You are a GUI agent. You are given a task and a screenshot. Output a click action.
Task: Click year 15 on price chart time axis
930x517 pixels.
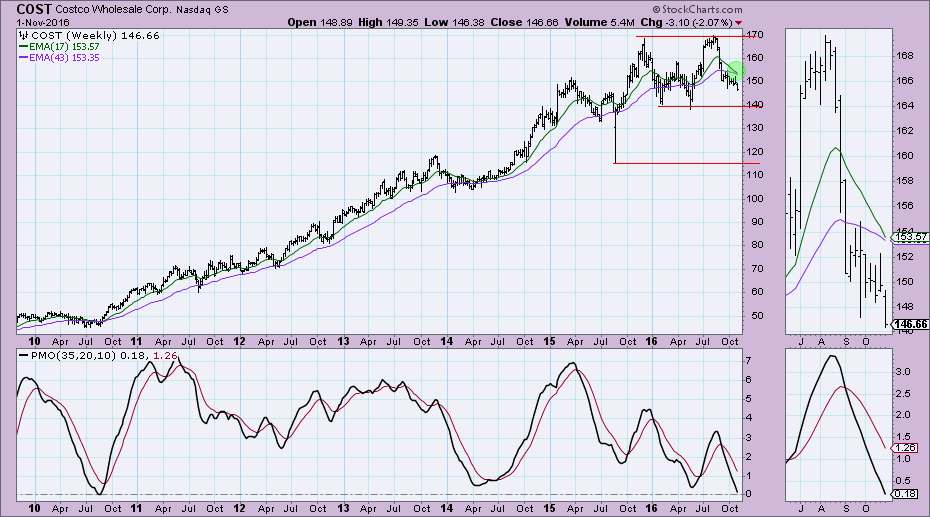549,342
